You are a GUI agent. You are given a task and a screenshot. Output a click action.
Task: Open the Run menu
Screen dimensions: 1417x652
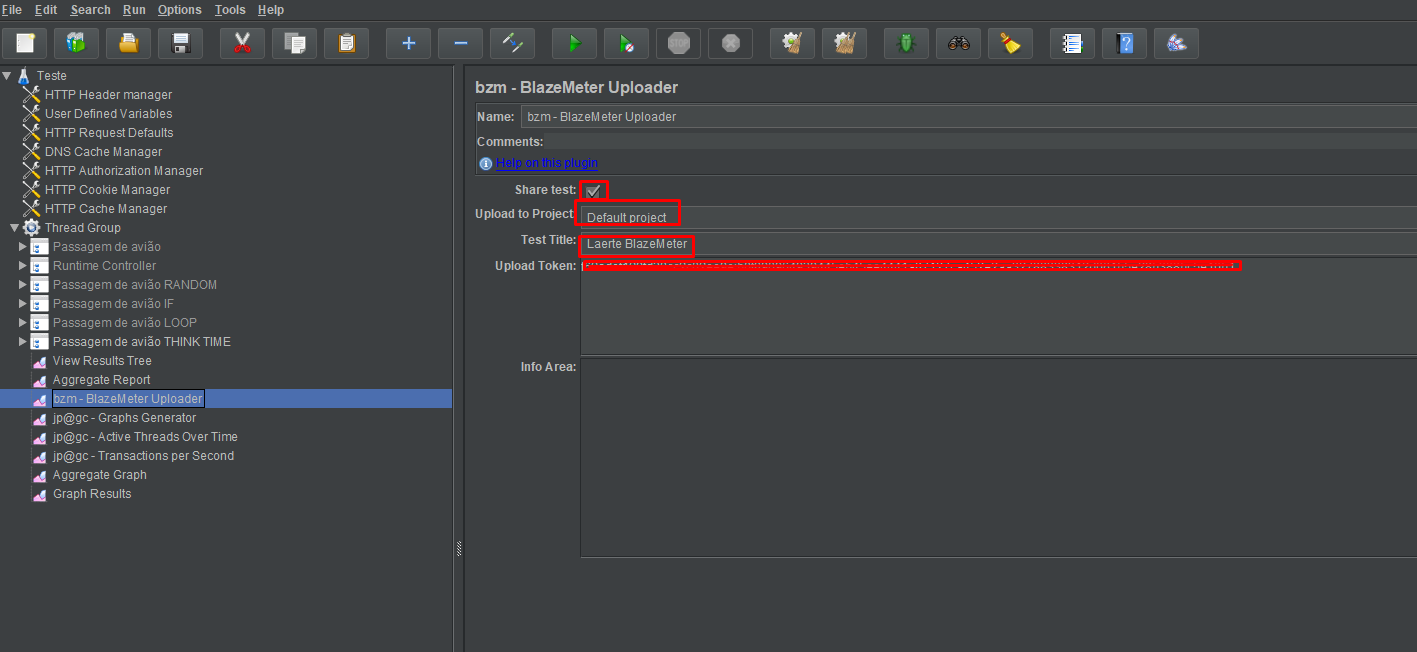(134, 9)
